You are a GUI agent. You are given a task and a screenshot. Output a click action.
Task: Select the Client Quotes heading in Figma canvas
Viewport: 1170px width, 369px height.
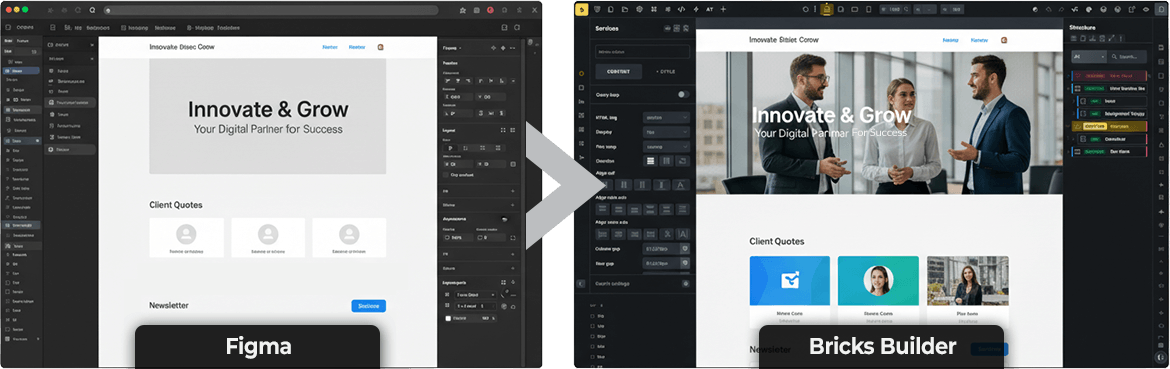pos(175,205)
